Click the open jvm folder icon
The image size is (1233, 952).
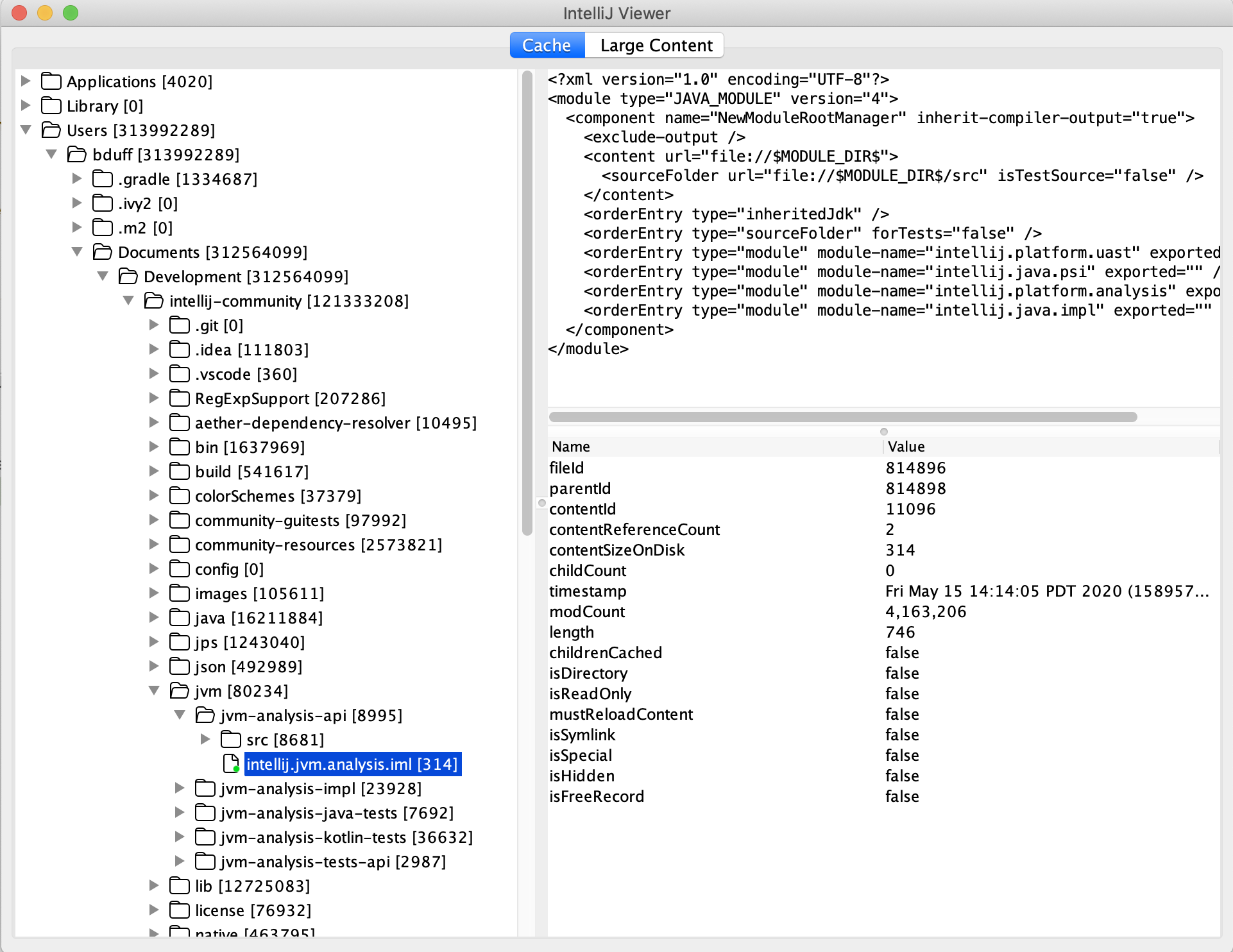click(179, 691)
